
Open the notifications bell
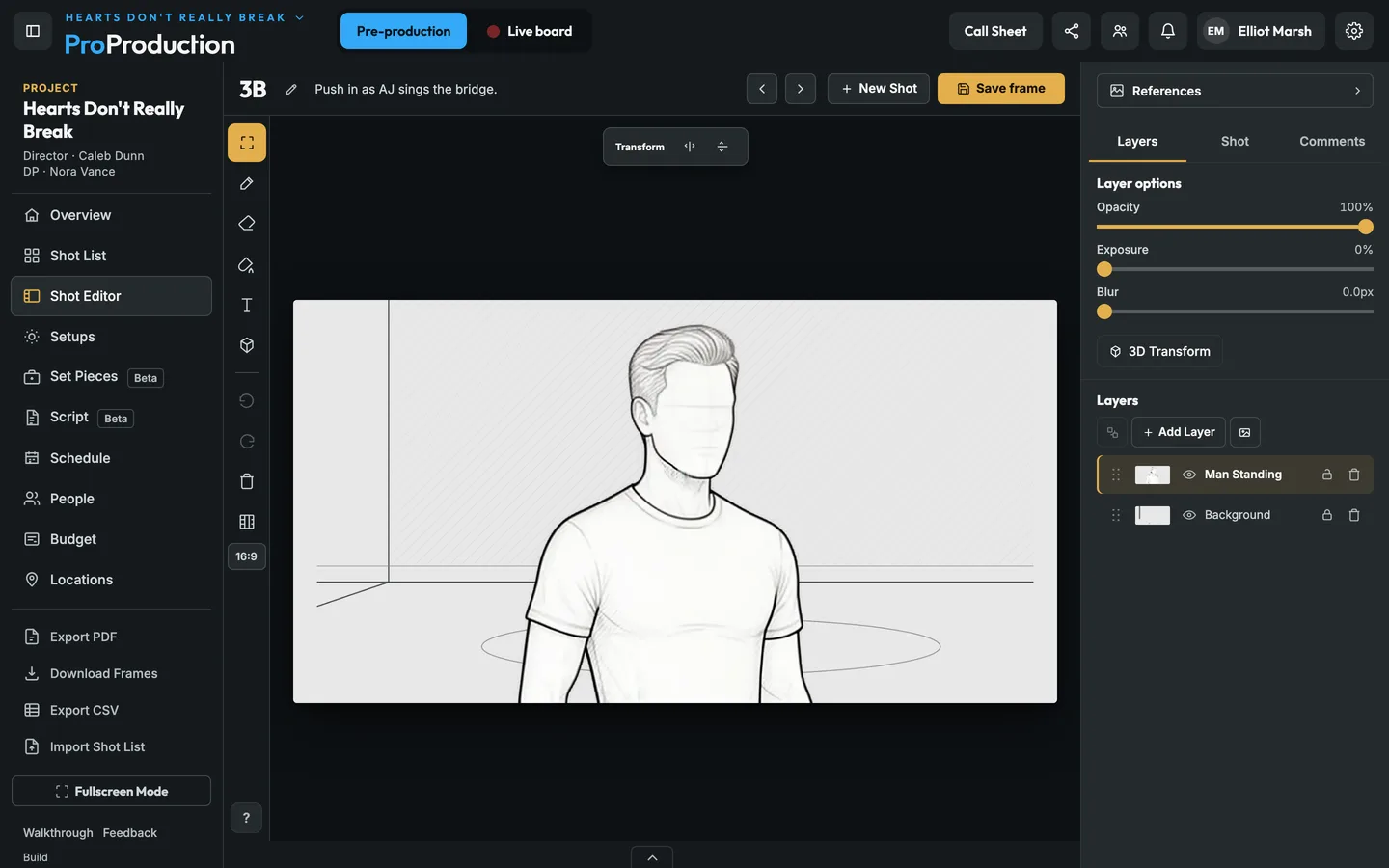tap(1168, 31)
